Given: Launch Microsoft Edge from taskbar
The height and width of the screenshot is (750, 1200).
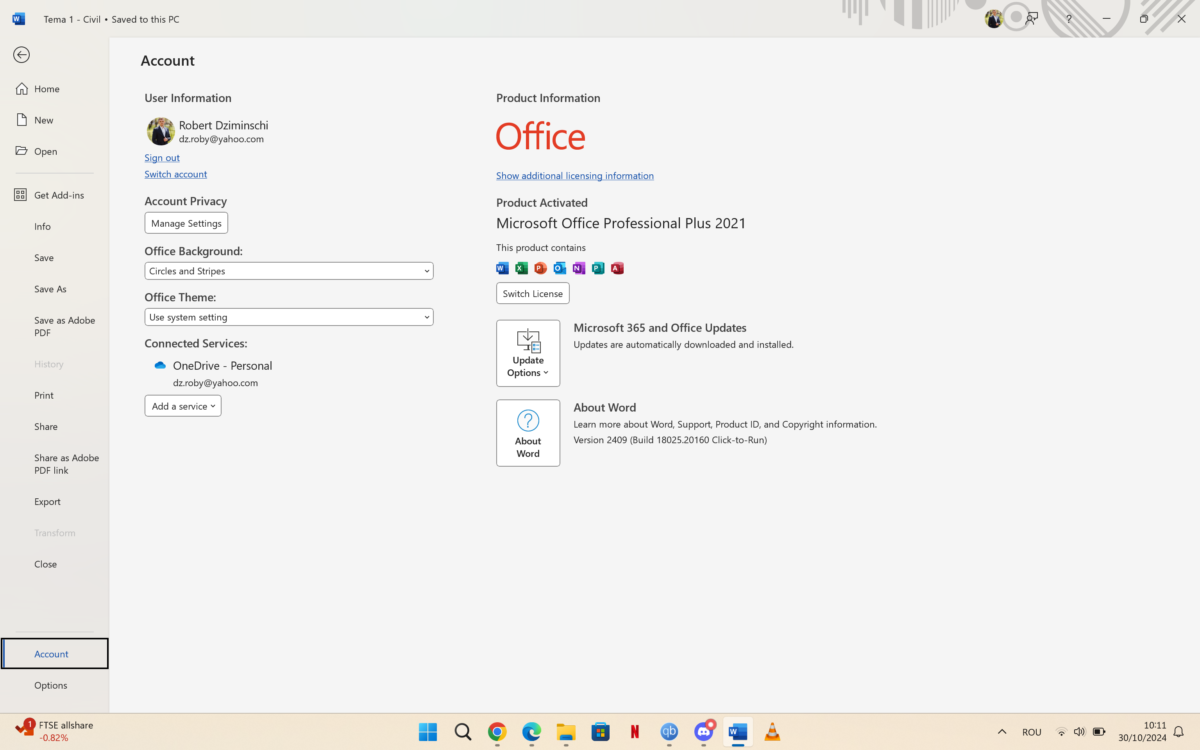Looking at the screenshot, I should [532, 732].
